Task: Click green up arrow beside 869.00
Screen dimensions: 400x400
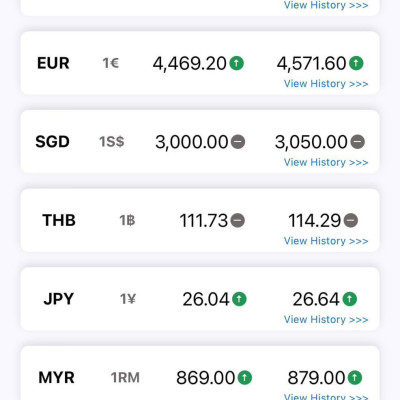Action: [245, 378]
